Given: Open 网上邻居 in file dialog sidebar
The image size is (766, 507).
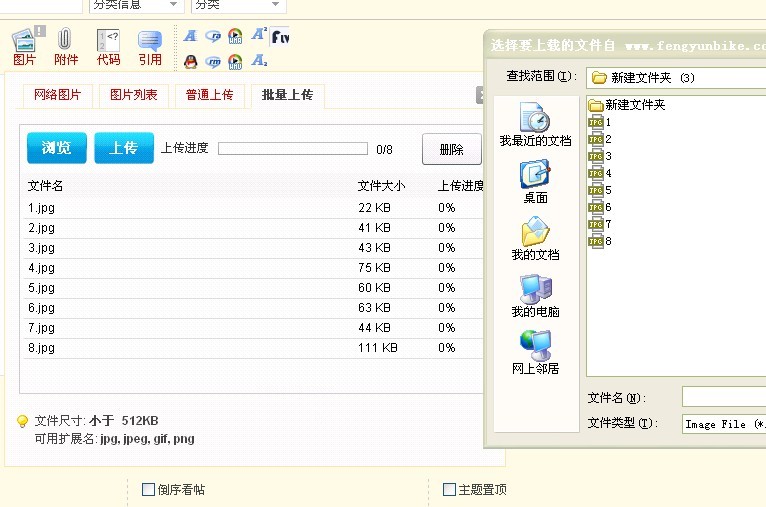Looking at the screenshot, I should click(x=535, y=352).
